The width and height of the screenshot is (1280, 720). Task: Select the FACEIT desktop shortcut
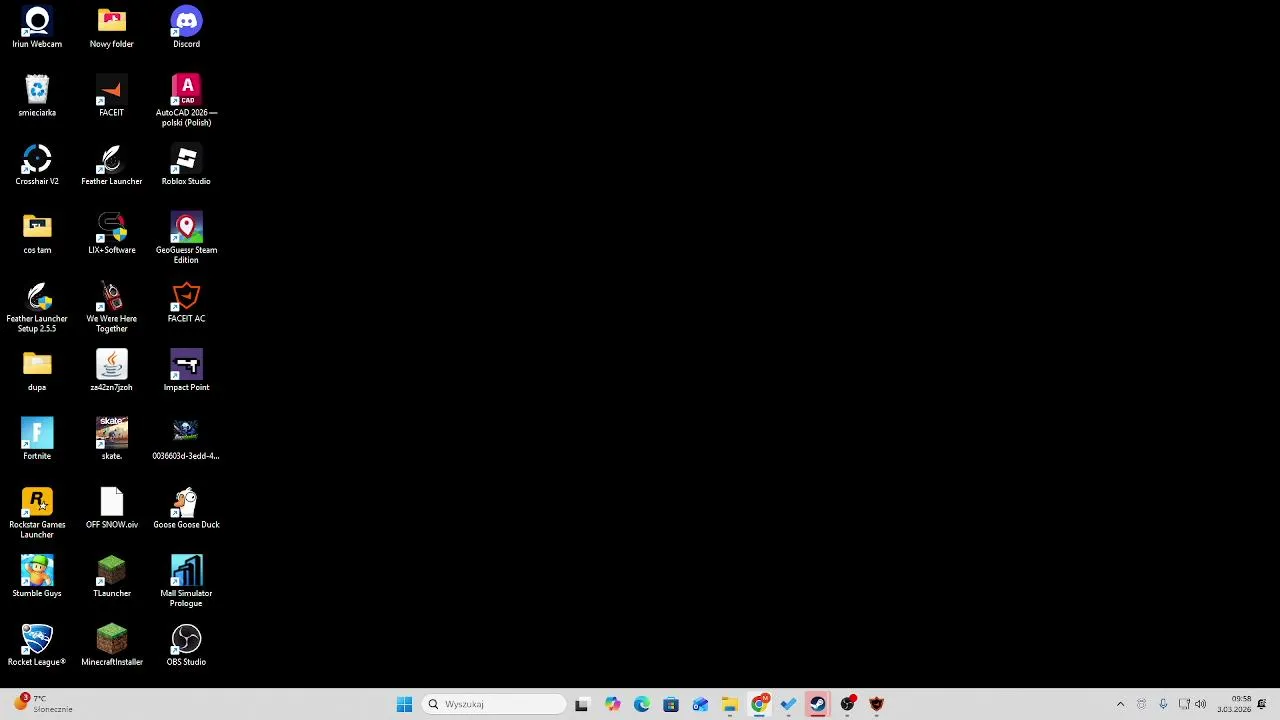click(111, 96)
